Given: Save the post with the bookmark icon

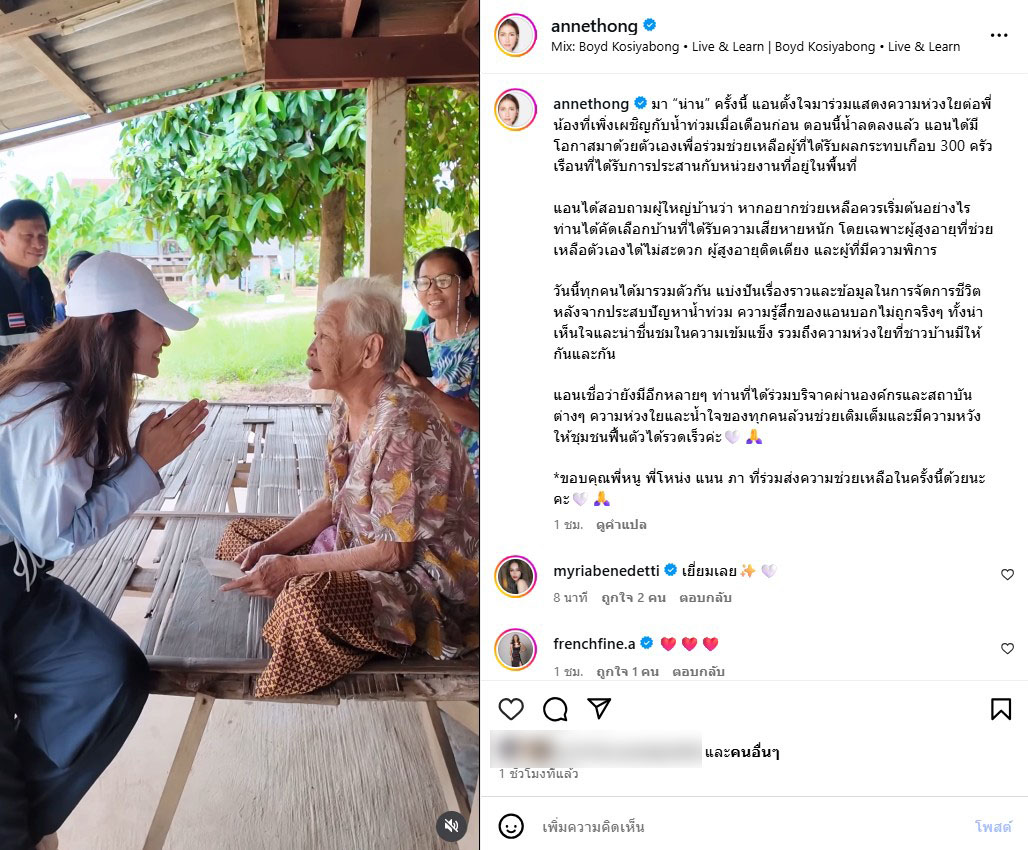Looking at the screenshot, I should point(1000,709).
